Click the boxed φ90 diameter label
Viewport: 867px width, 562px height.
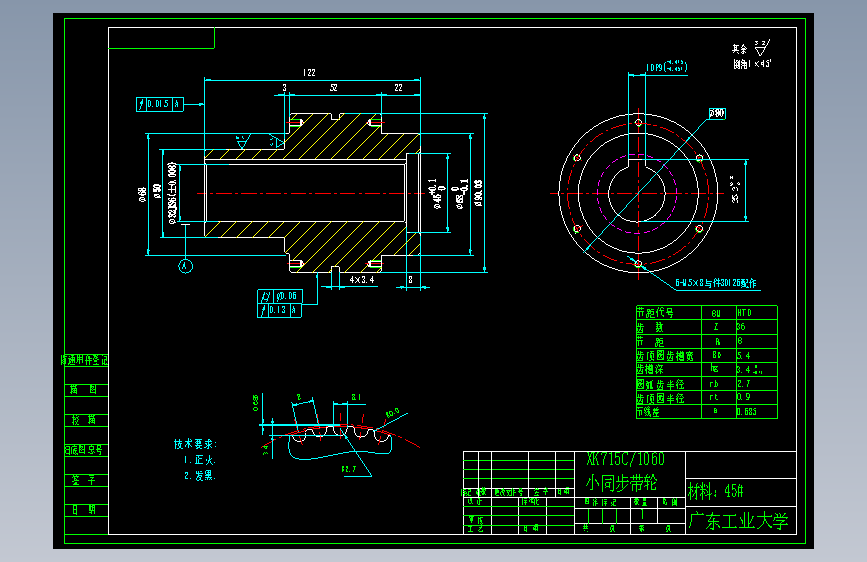click(717, 113)
